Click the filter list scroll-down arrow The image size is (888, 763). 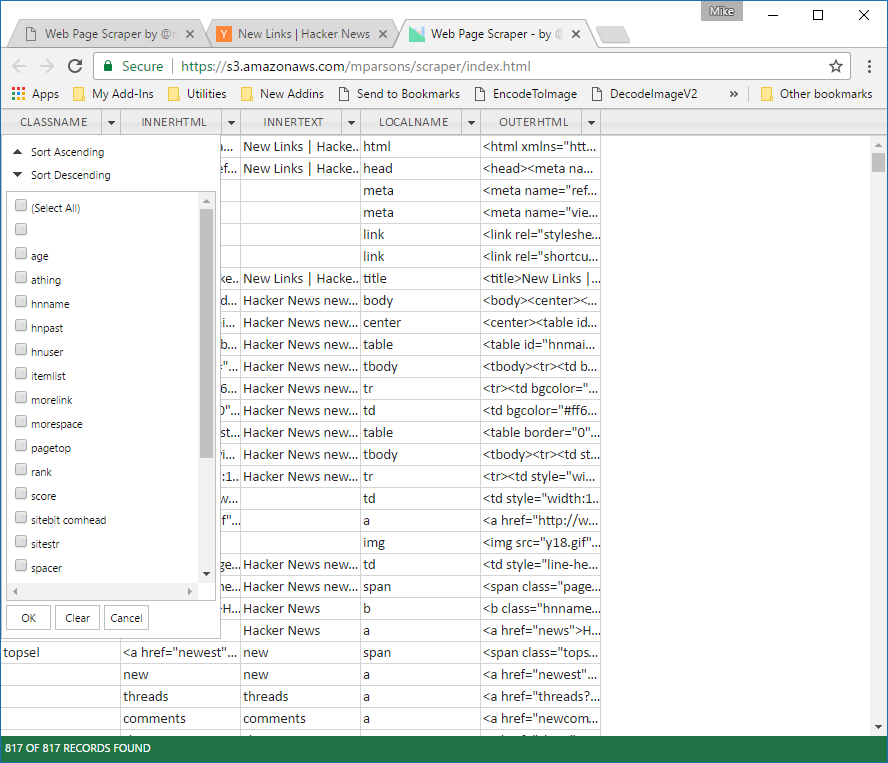pos(206,574)
